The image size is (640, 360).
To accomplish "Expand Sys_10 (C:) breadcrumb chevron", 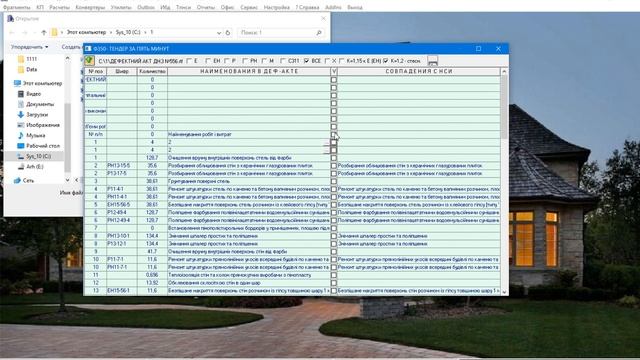I will [145, 32].
